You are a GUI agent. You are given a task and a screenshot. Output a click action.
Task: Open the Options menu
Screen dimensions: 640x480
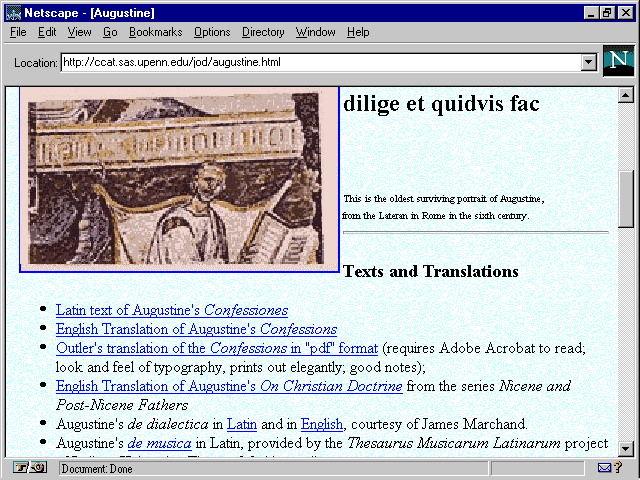[x=212, y=32]
